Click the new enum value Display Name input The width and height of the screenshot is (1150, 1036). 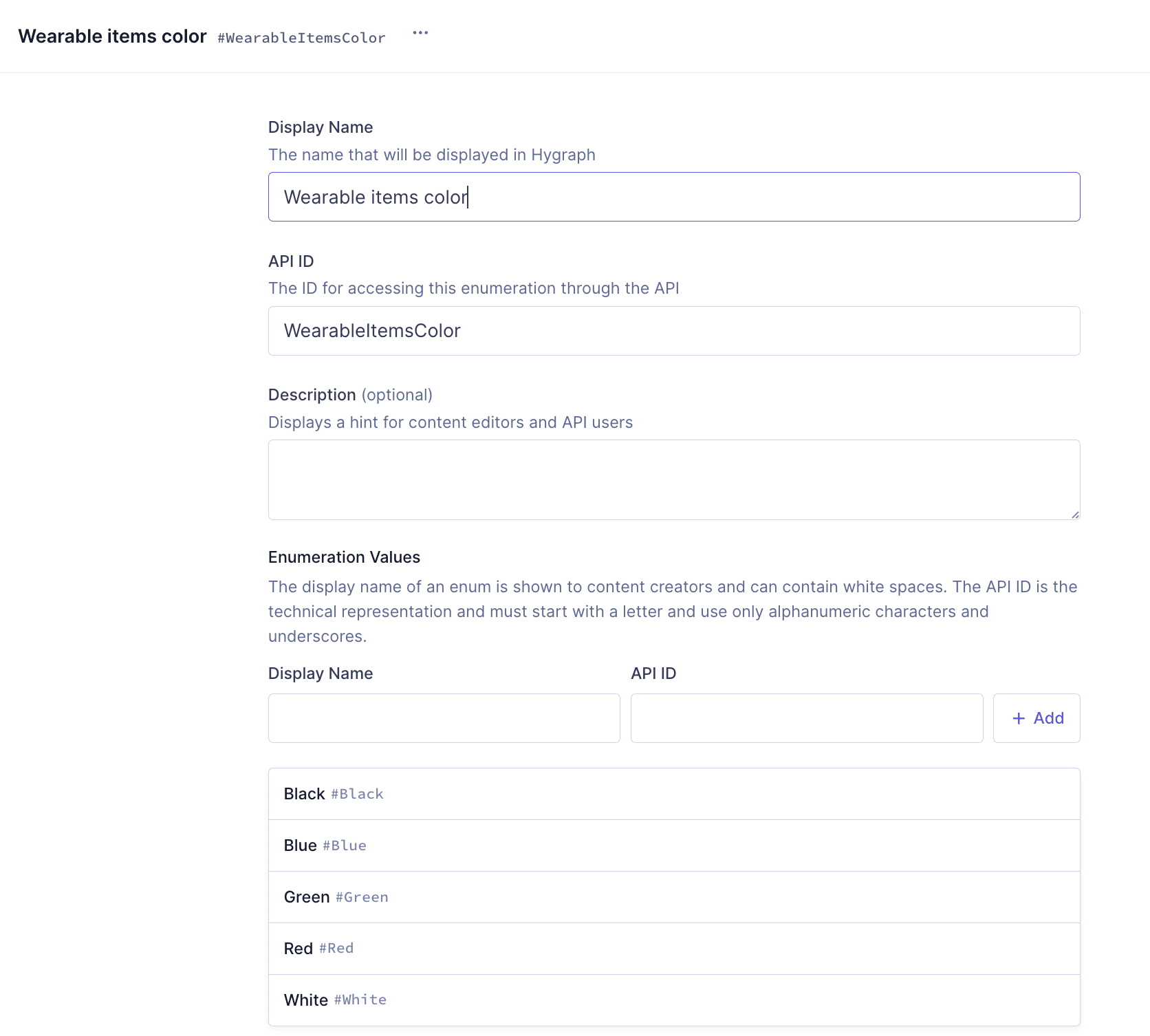(444, 718)
